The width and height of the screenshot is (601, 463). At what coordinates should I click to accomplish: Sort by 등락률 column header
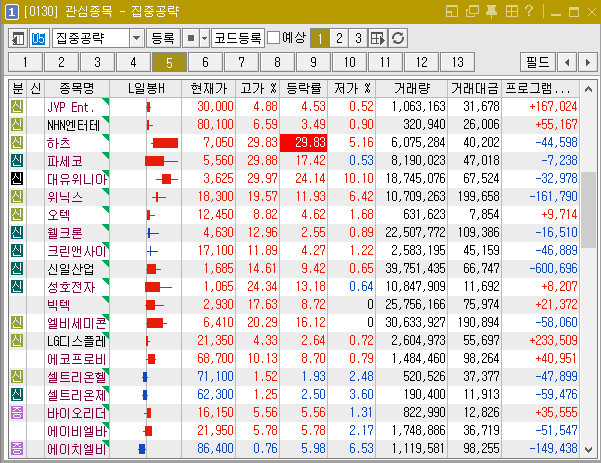point(304,89)
